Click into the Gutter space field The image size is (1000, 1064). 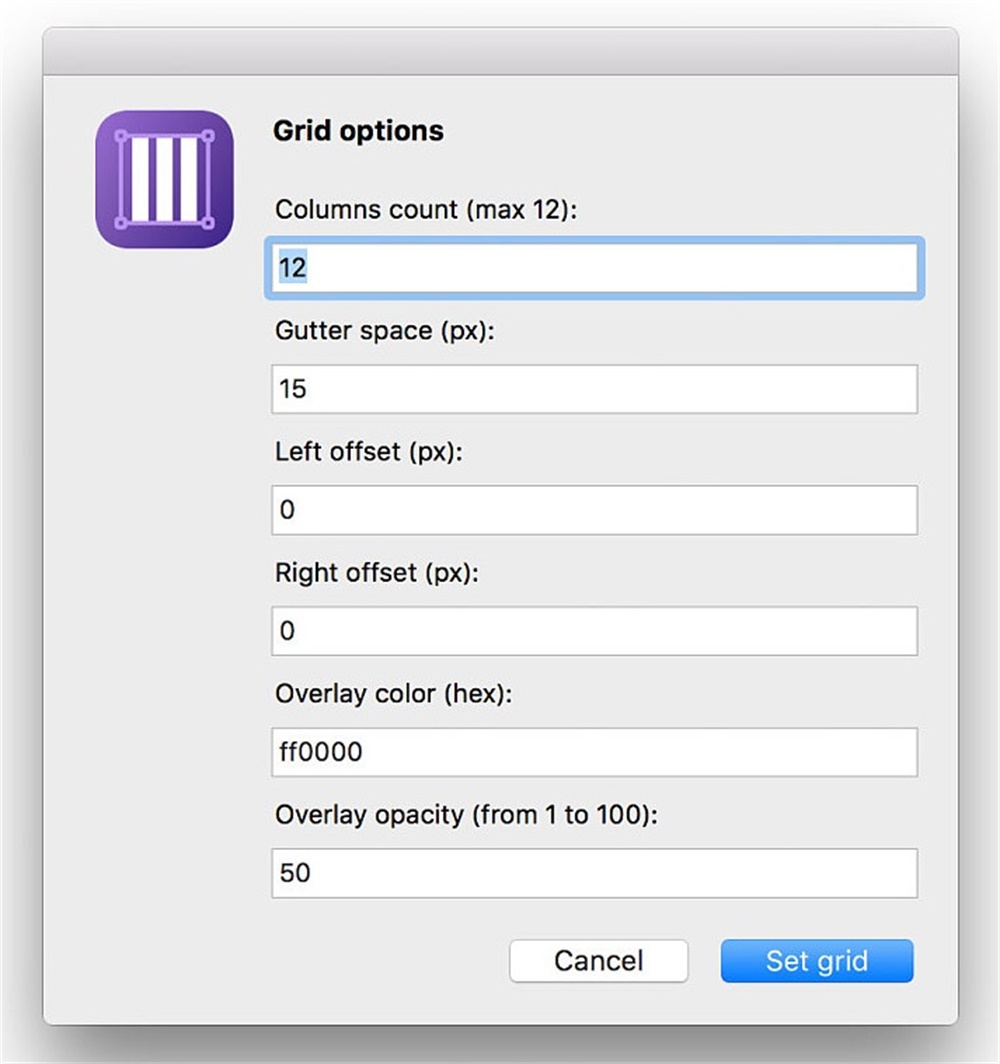[x=594, y=389]
